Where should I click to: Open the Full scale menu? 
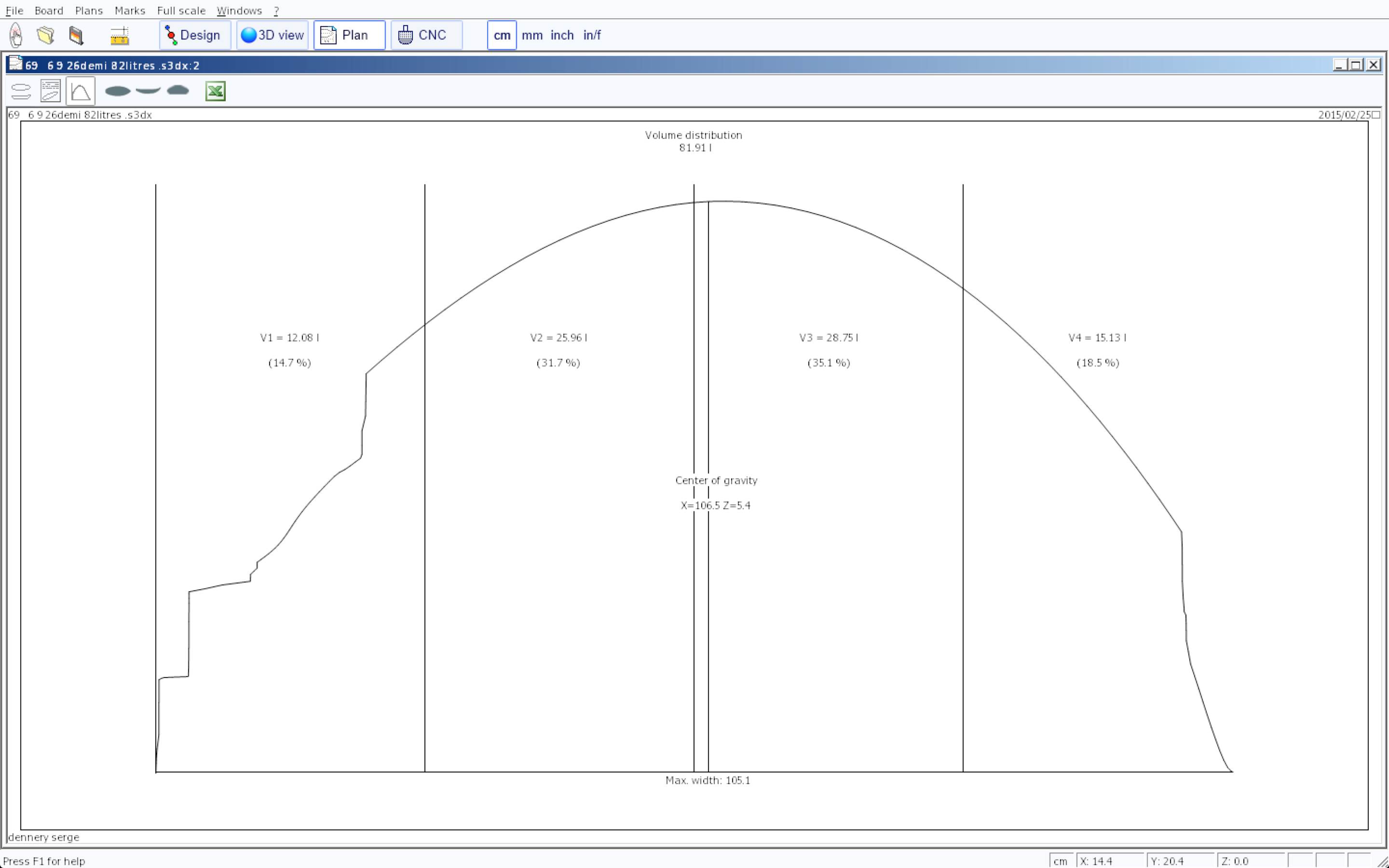point(181,10)
